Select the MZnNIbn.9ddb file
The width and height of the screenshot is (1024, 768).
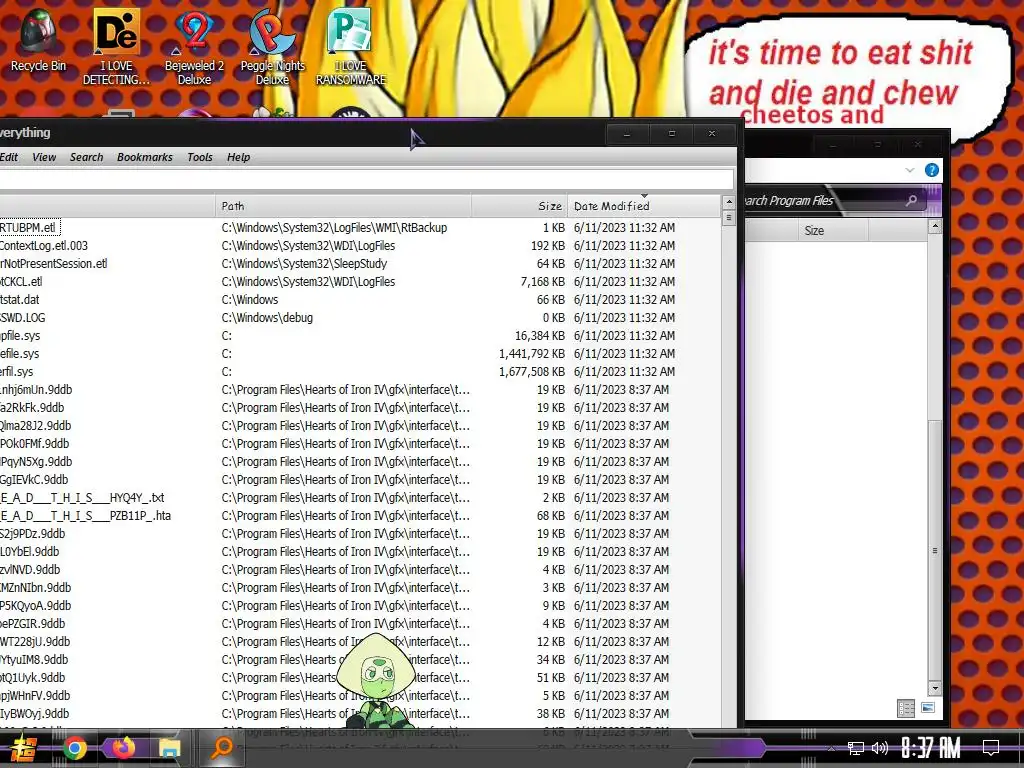point(360,587)
